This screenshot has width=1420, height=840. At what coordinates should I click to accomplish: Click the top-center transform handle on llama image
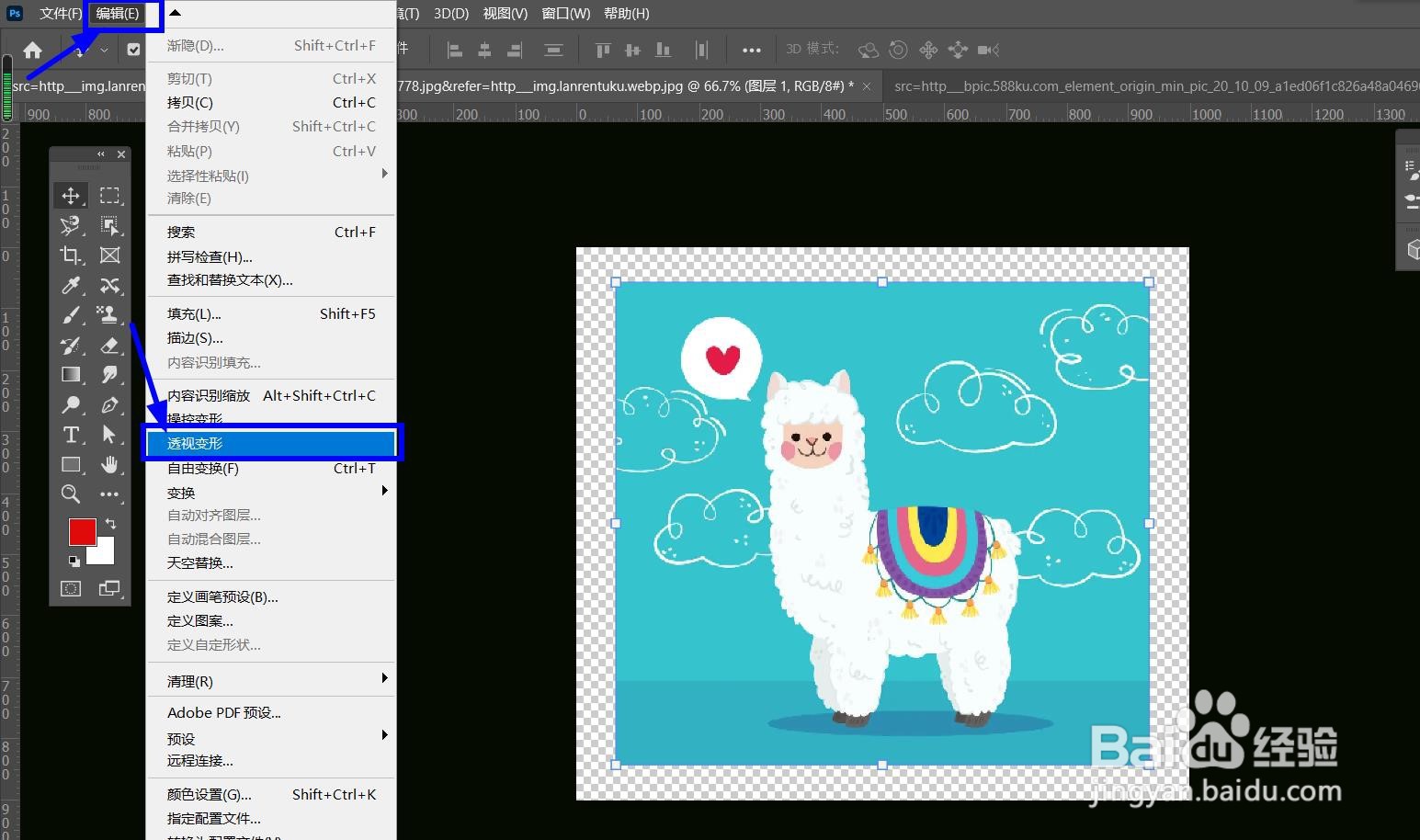coord(882,282)
